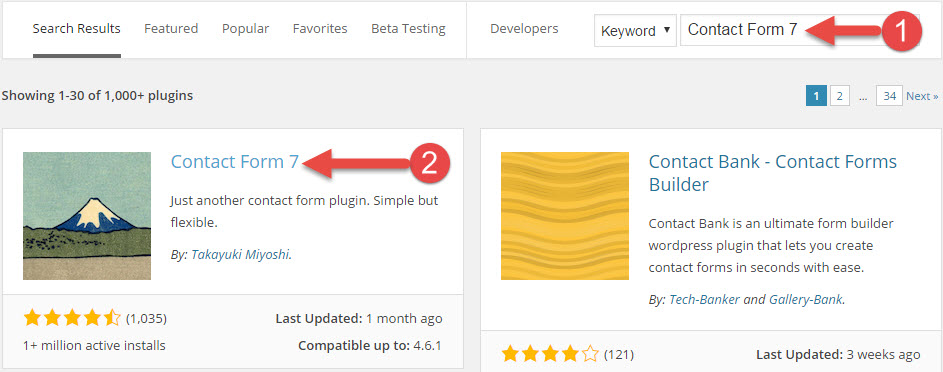Click the Contact Bank four-star rating

(x=550, y=354)
